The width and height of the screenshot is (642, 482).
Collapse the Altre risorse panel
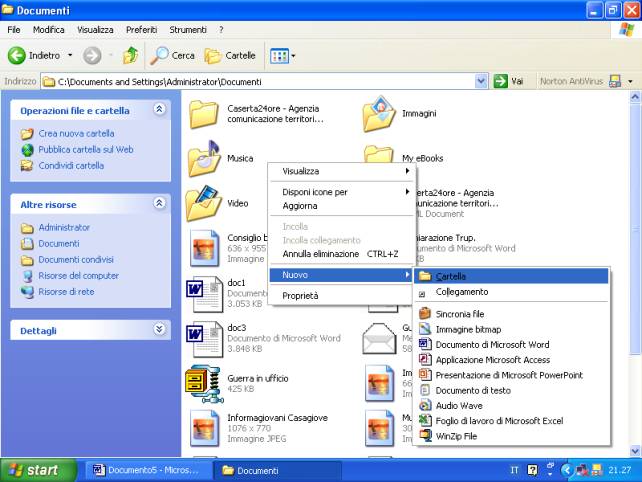[159, 203]
